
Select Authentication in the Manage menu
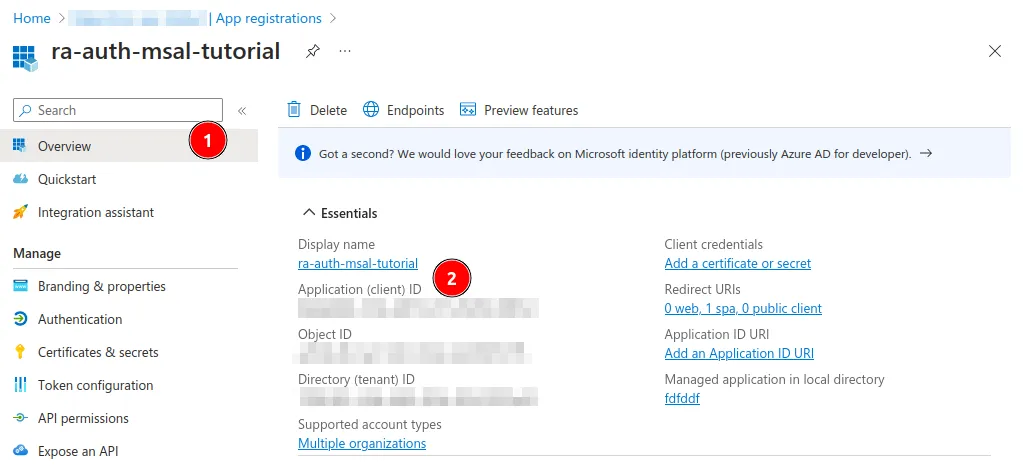pyautogui.click(x=79, y=319)
